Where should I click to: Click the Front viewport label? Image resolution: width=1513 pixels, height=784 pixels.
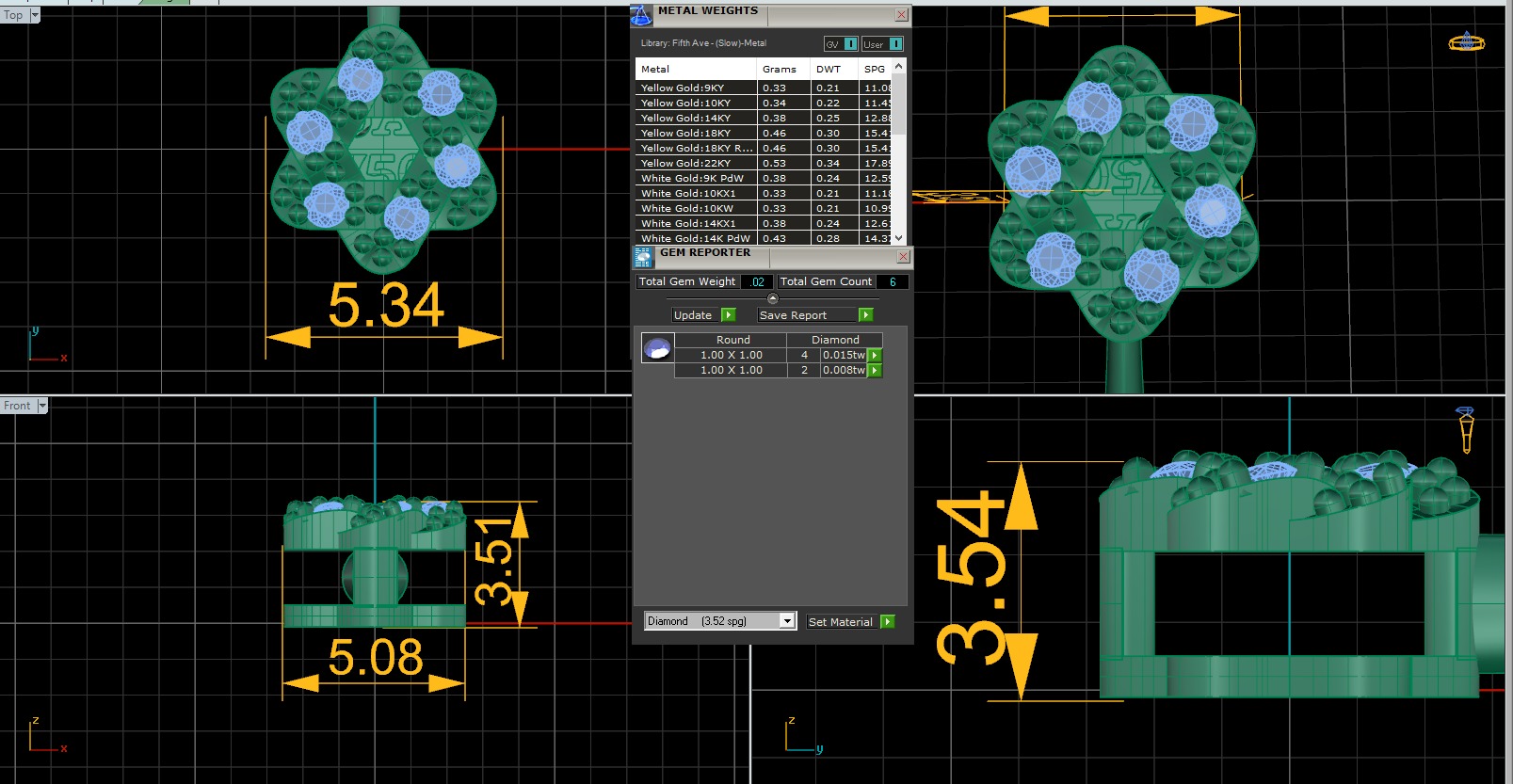click(x=17, y=406)
